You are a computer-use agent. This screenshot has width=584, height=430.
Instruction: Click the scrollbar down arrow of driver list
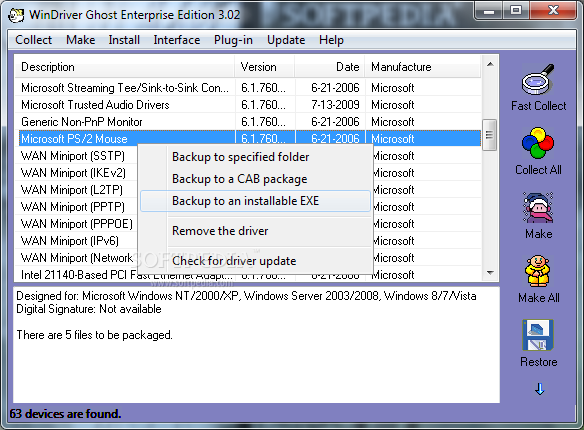[490, 273]
